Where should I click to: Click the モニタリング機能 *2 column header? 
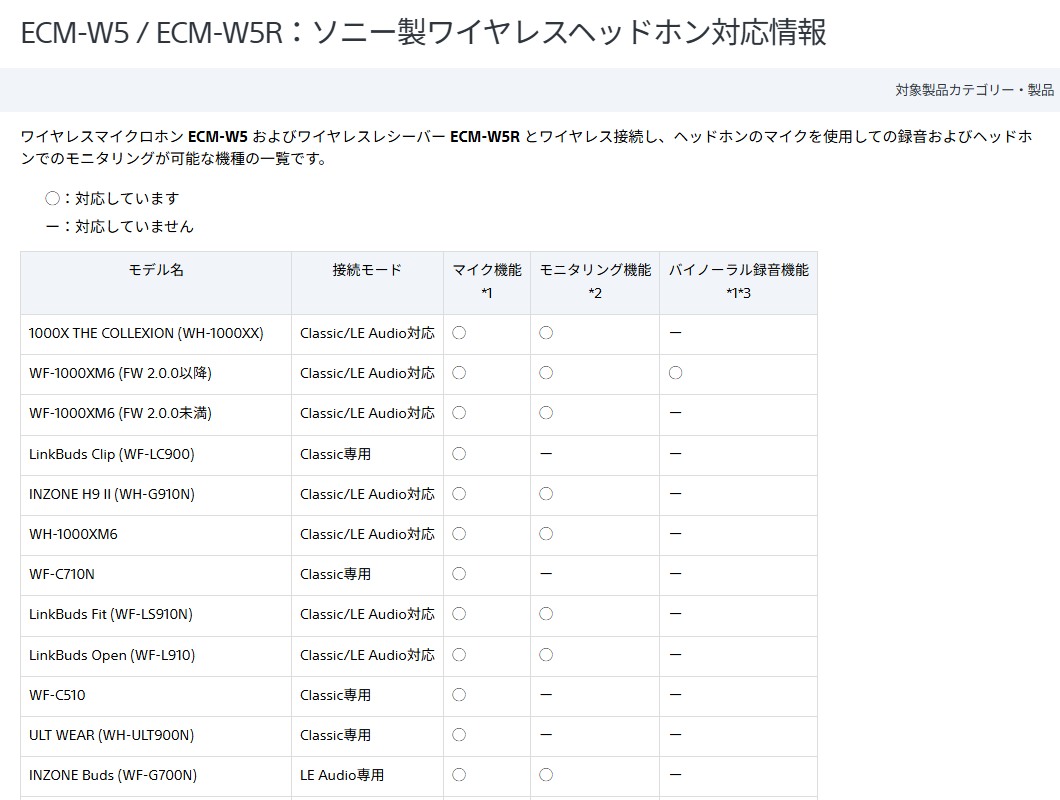(595, 281)
